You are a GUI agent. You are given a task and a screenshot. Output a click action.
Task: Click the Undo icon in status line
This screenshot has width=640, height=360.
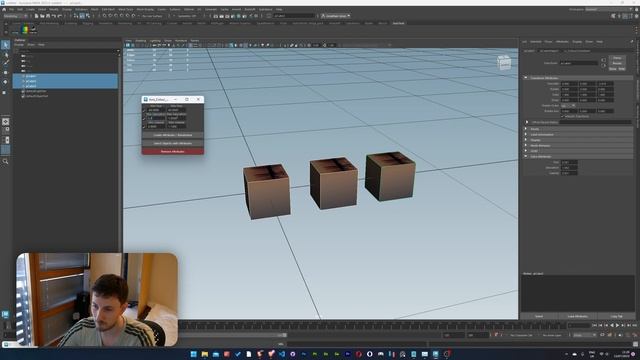point(53,16)
